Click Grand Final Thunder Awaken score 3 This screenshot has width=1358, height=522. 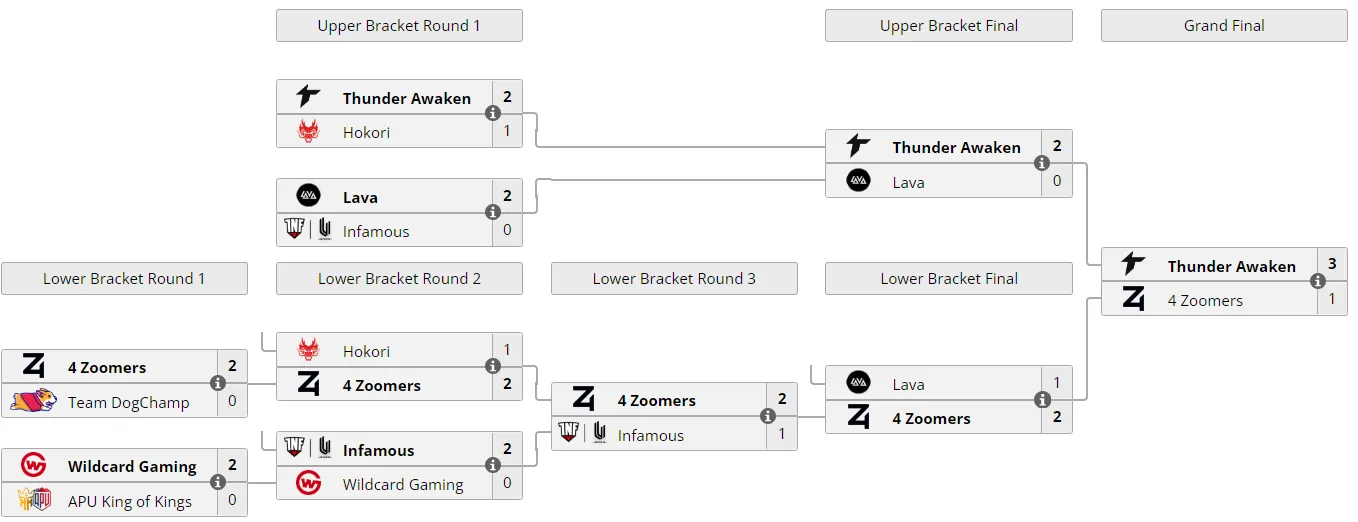pyautogui.click(x=1332, y=265)
